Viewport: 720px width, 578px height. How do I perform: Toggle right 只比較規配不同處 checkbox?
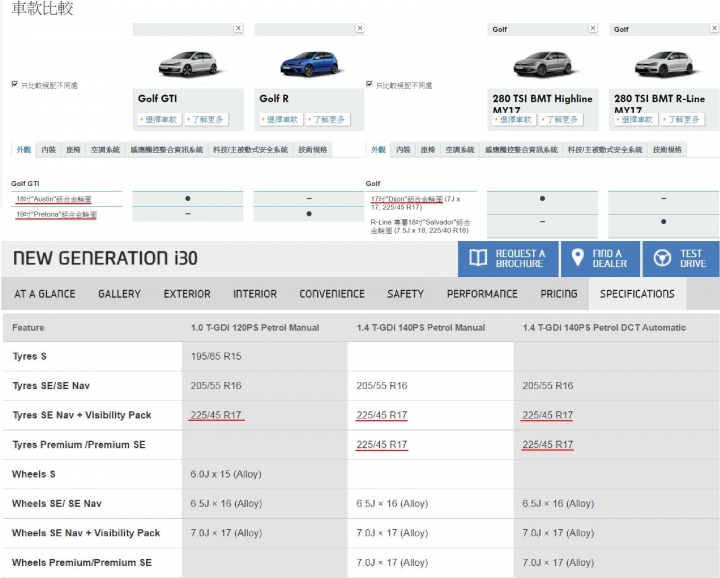[370, 85]
